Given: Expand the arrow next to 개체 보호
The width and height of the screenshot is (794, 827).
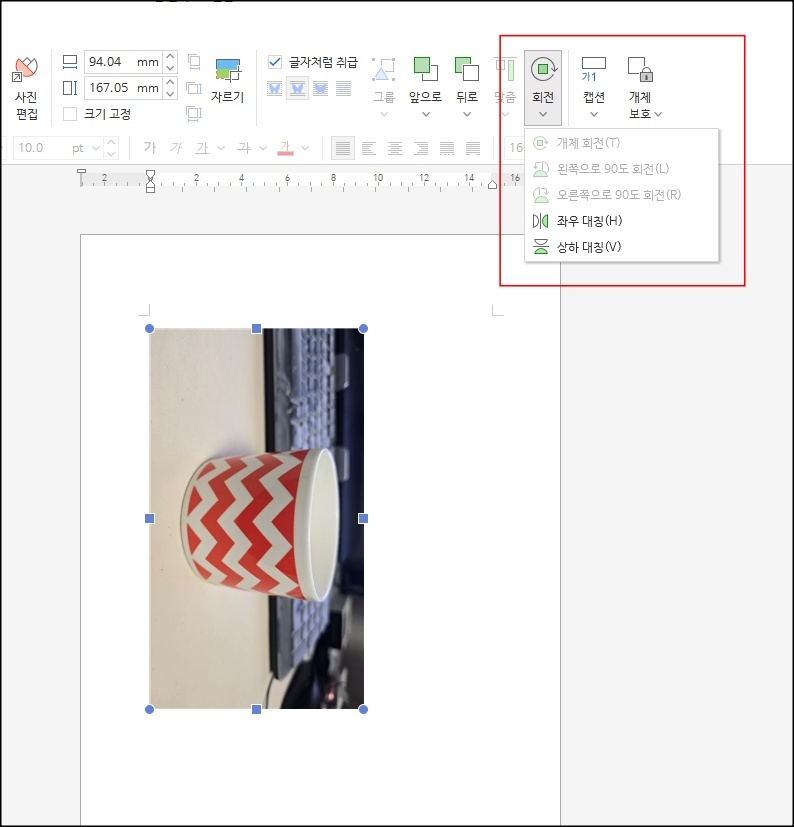Looking at the screenshot, I should click(658, 114).
